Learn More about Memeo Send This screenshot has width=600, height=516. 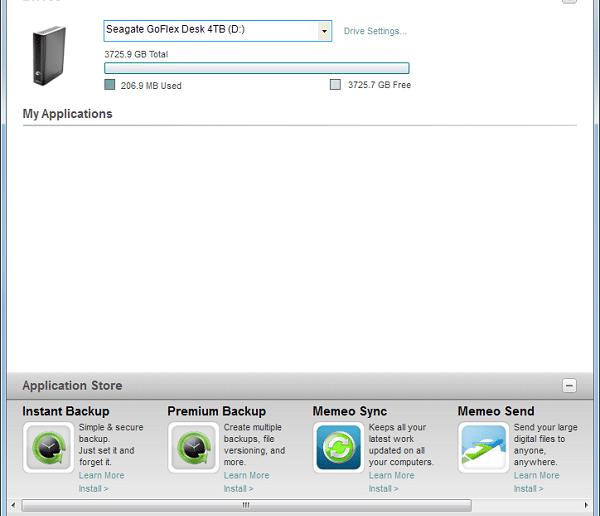pyautogui.click(x=536, y=475)
